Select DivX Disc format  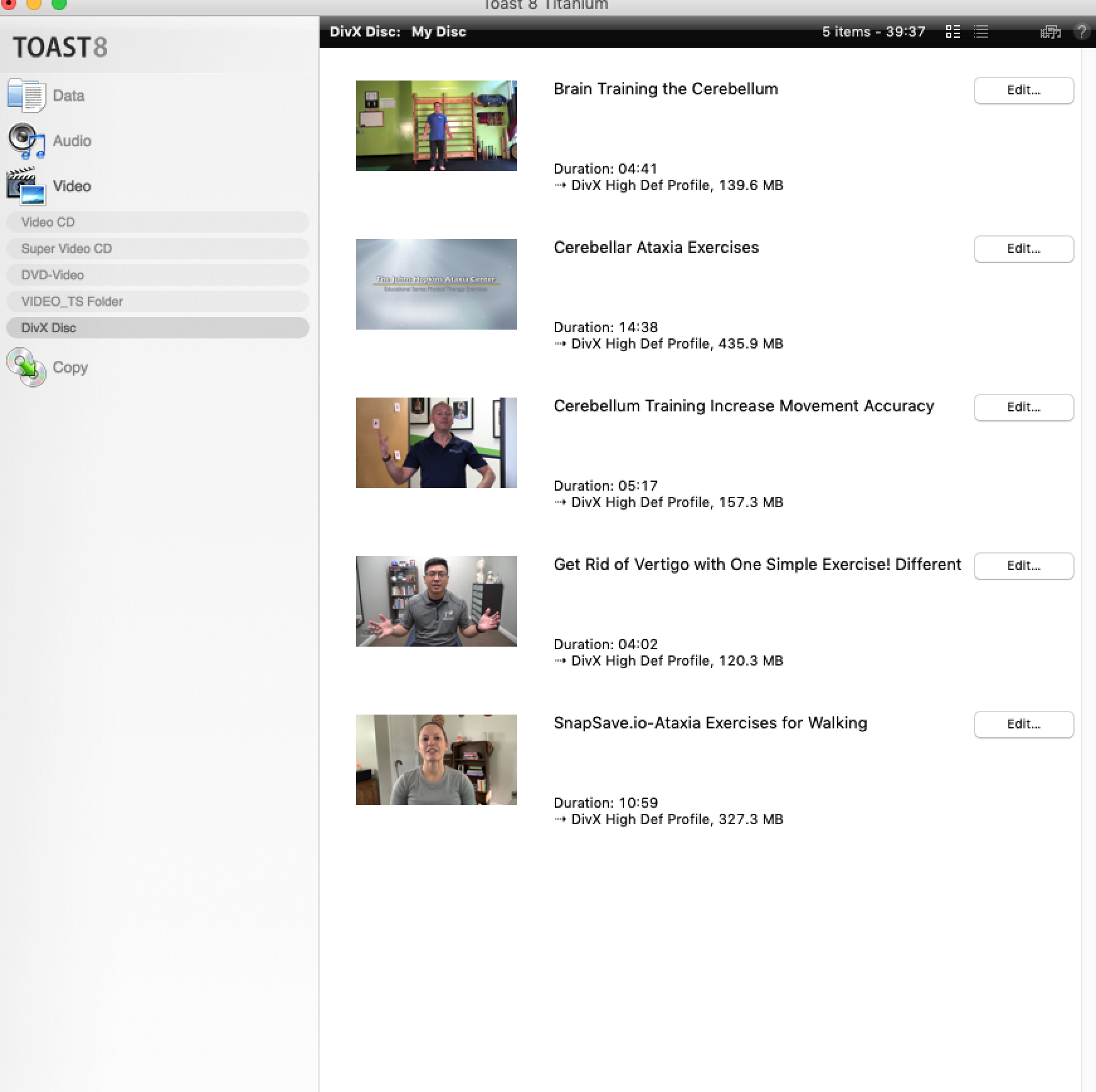point(157,328)
